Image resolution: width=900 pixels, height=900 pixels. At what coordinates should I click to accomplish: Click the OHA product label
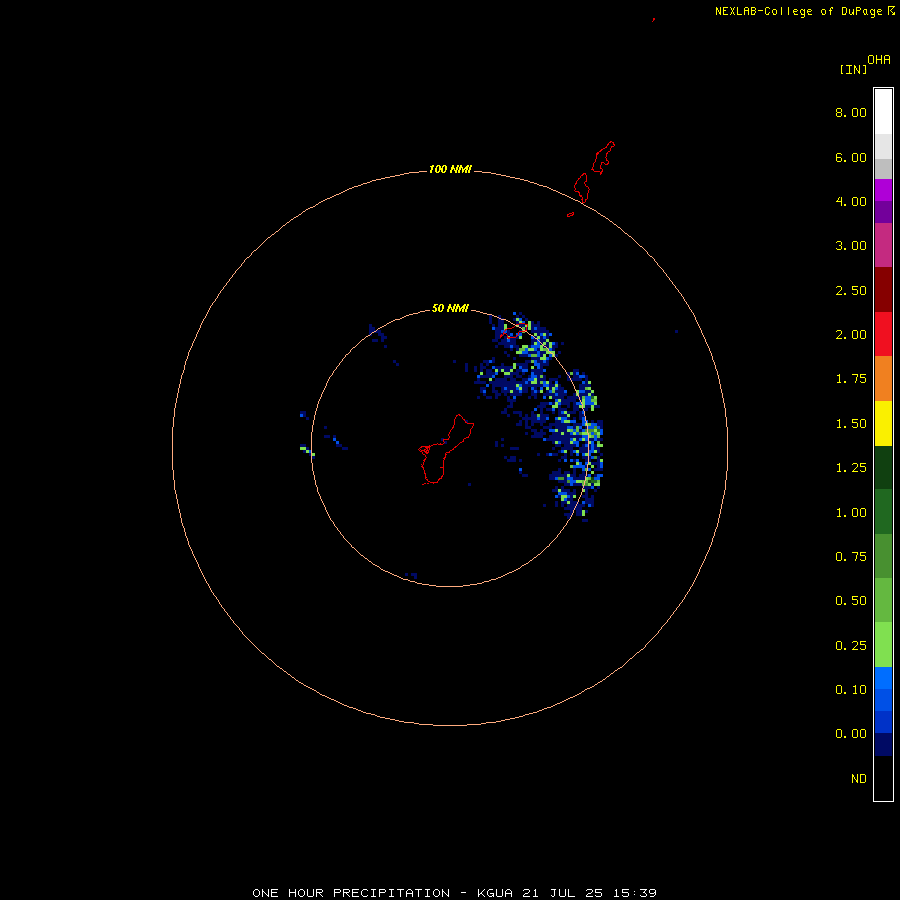pos(879,60)
